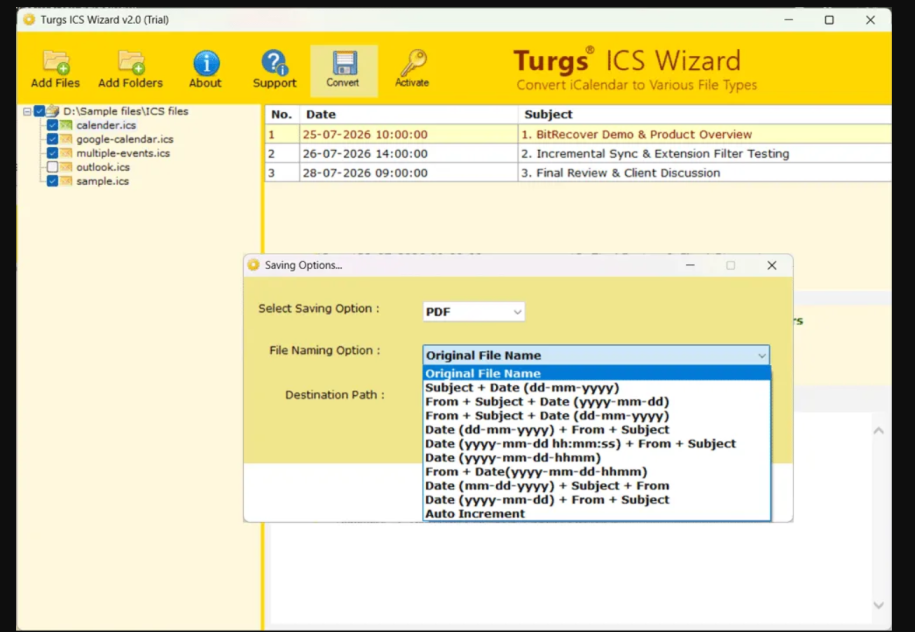Click the Subject column header

705,114
